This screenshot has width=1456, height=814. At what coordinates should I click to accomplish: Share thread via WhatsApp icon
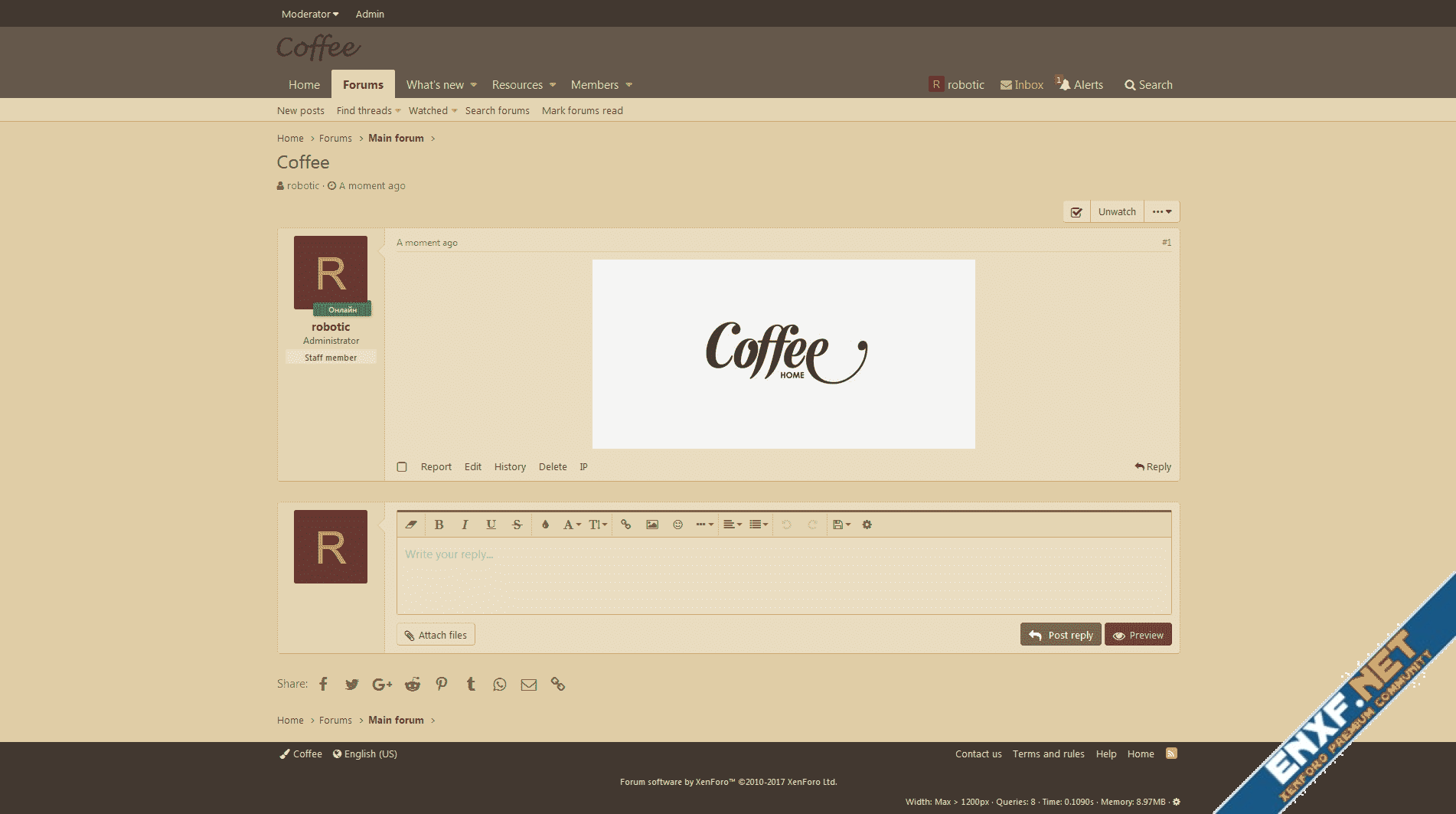click(500, 685)
